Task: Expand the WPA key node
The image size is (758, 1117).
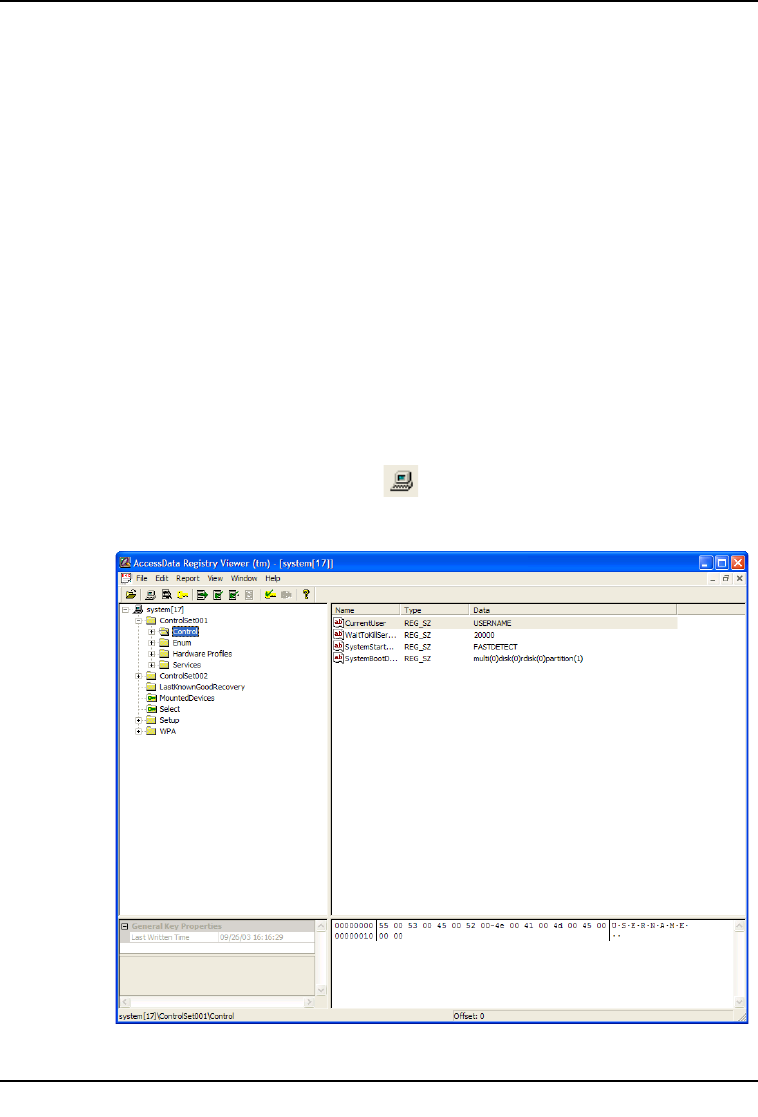Action: click(139, 731)
